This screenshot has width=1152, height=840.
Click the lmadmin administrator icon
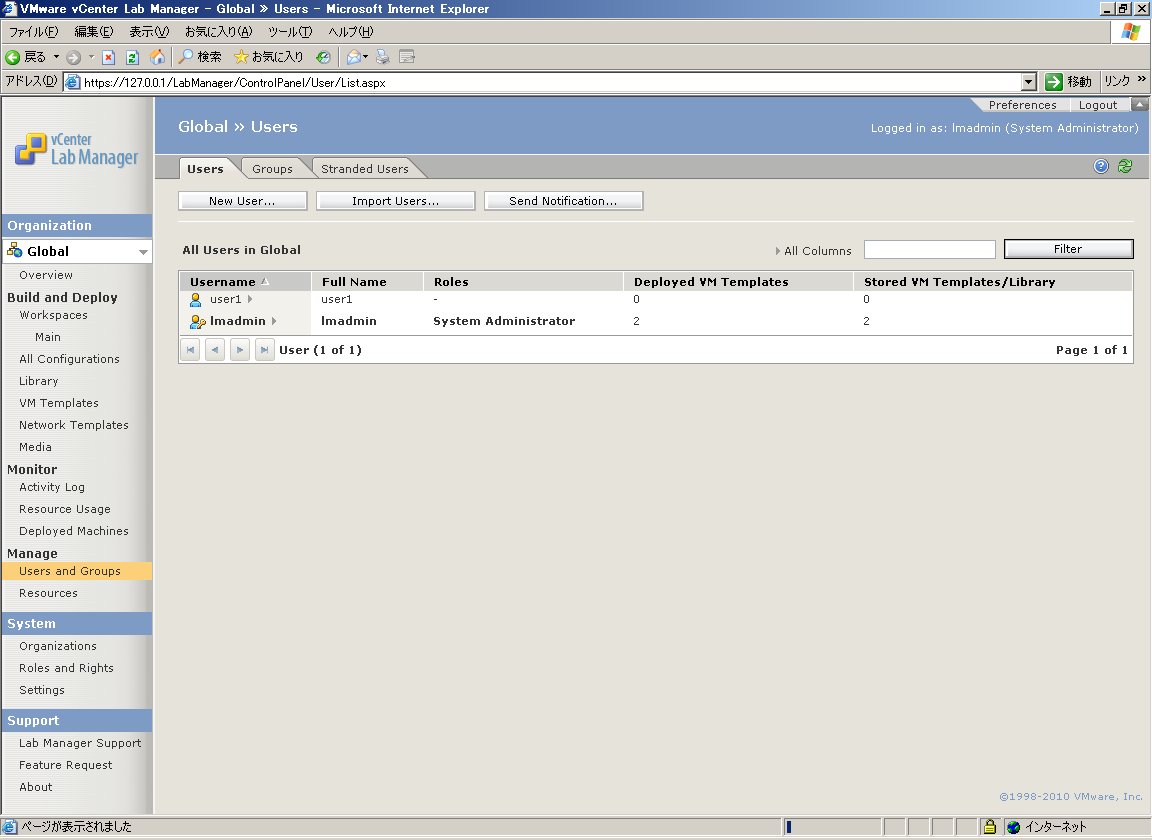[x=197, y=321]
